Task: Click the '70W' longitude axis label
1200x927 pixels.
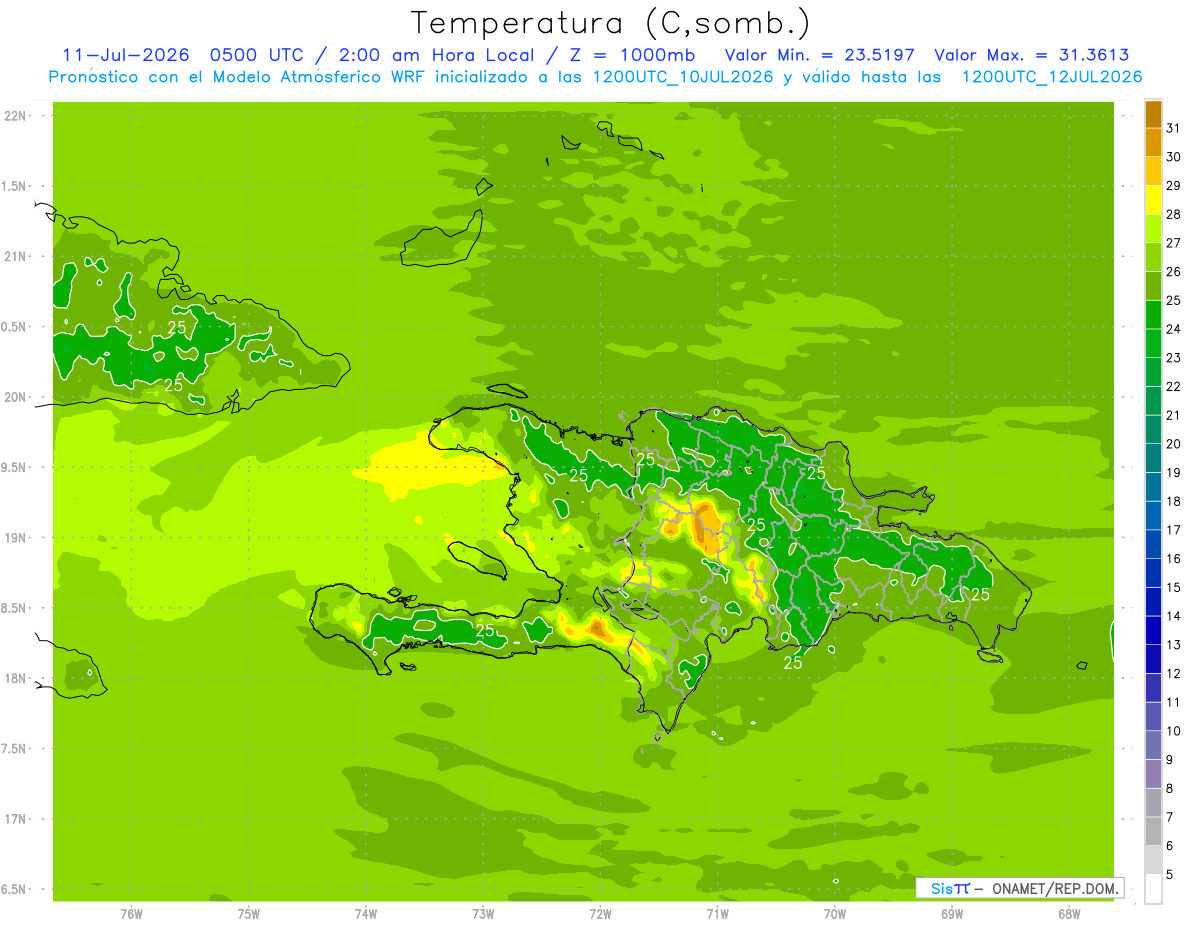Action: pyautogui.click(x=835, y=914)
